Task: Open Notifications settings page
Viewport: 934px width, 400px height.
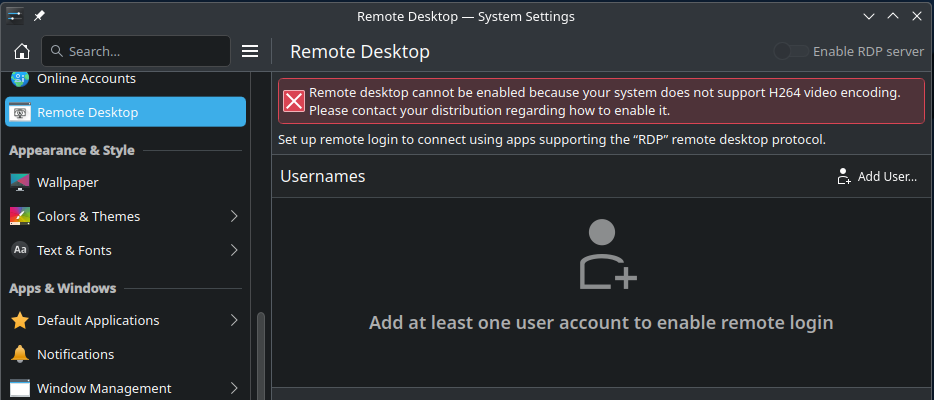Action: pos(126,354)
